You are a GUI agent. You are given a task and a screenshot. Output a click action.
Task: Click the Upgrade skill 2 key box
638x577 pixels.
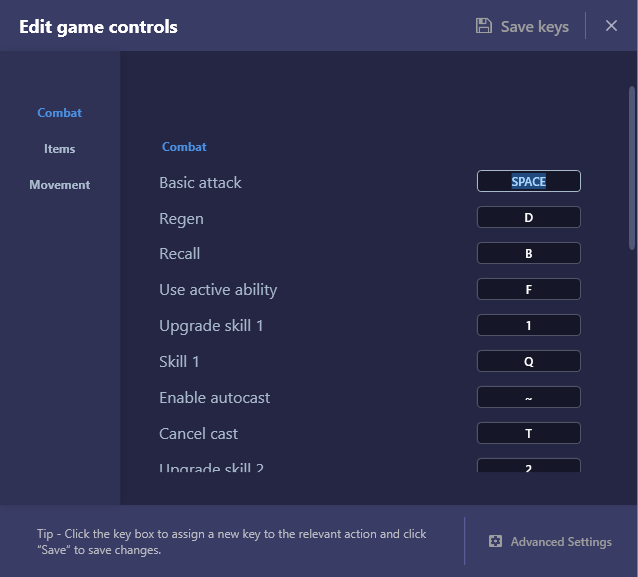[x=529, y=466]
